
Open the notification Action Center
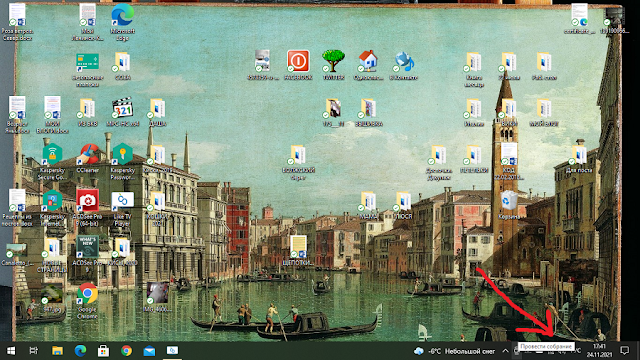tap(624, 351)
